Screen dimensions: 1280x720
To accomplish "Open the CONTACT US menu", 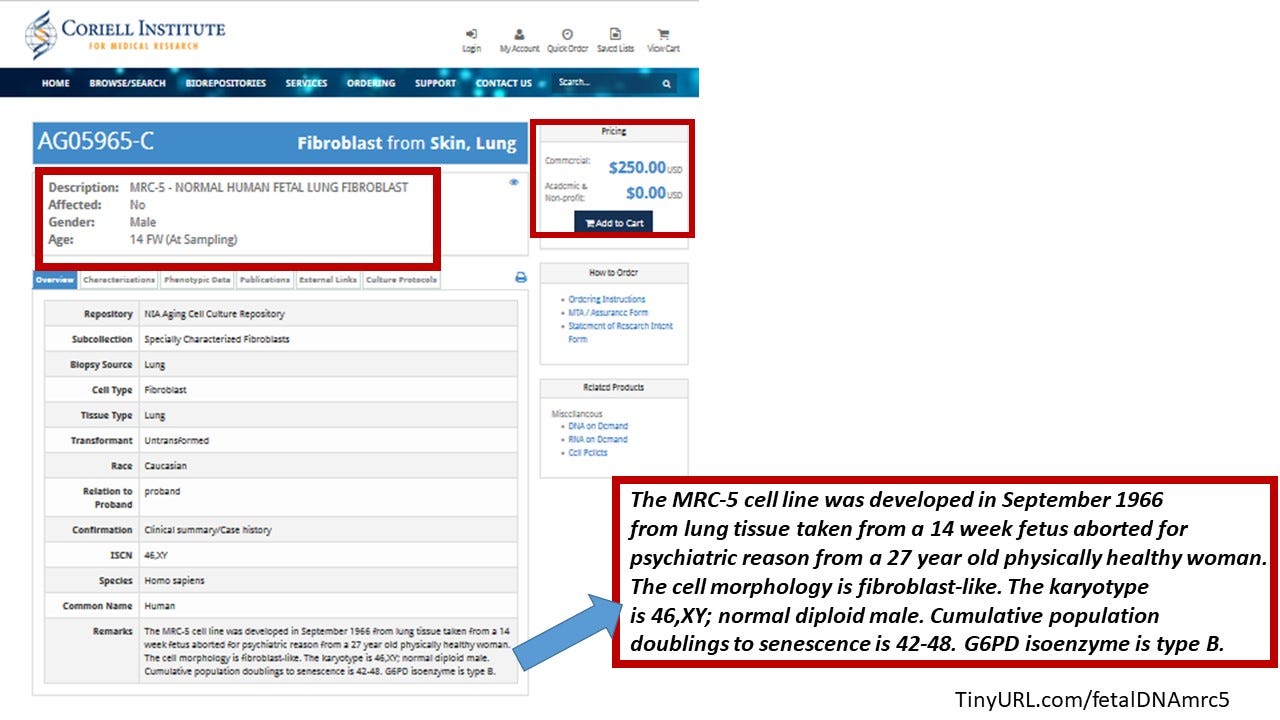I will [x=504, y=83].
